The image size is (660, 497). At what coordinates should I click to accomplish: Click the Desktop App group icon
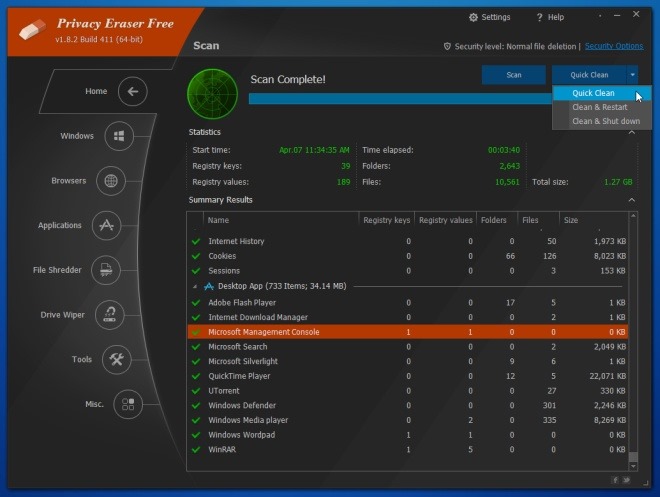(x=209, y=286)
